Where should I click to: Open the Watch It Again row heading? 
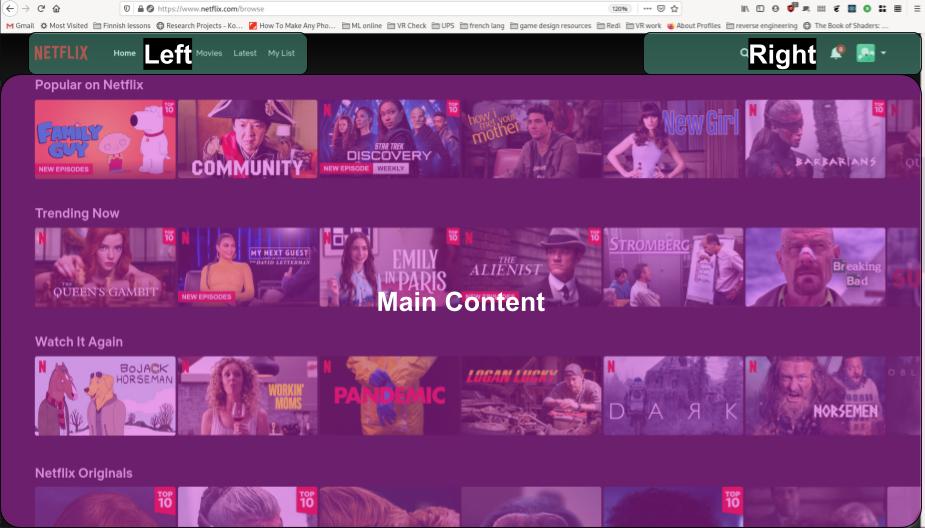tap(79, 342)
